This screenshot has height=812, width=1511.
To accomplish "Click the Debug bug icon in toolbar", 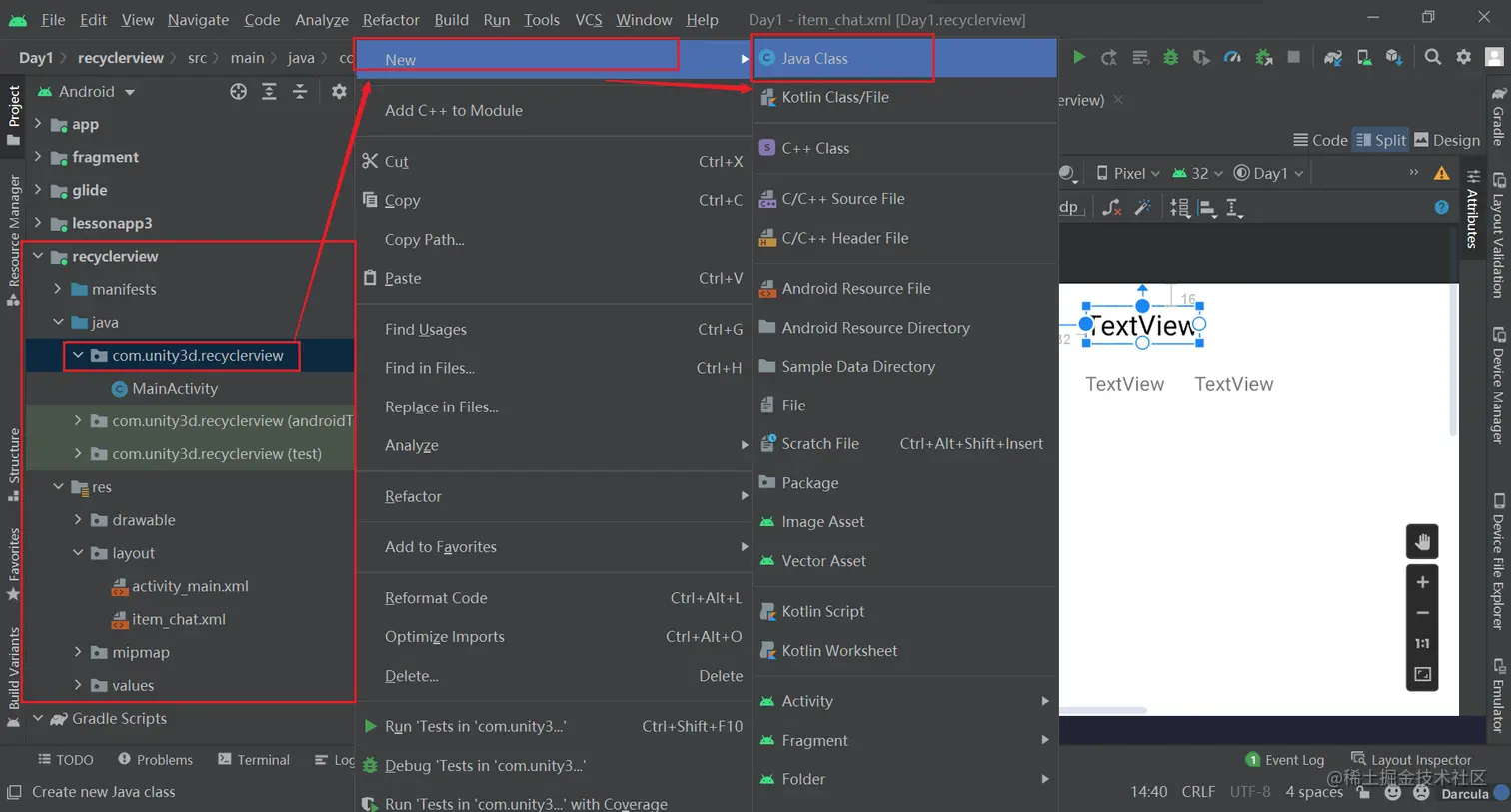I will click(x=1171, y=58).
